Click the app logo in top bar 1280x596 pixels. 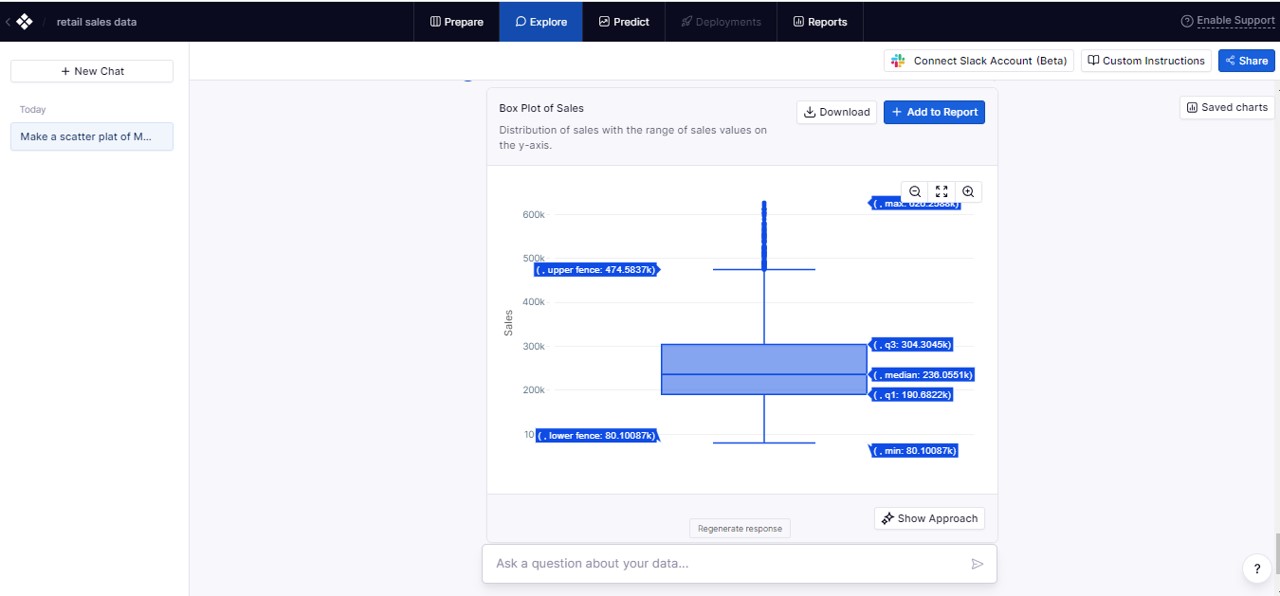25,21
